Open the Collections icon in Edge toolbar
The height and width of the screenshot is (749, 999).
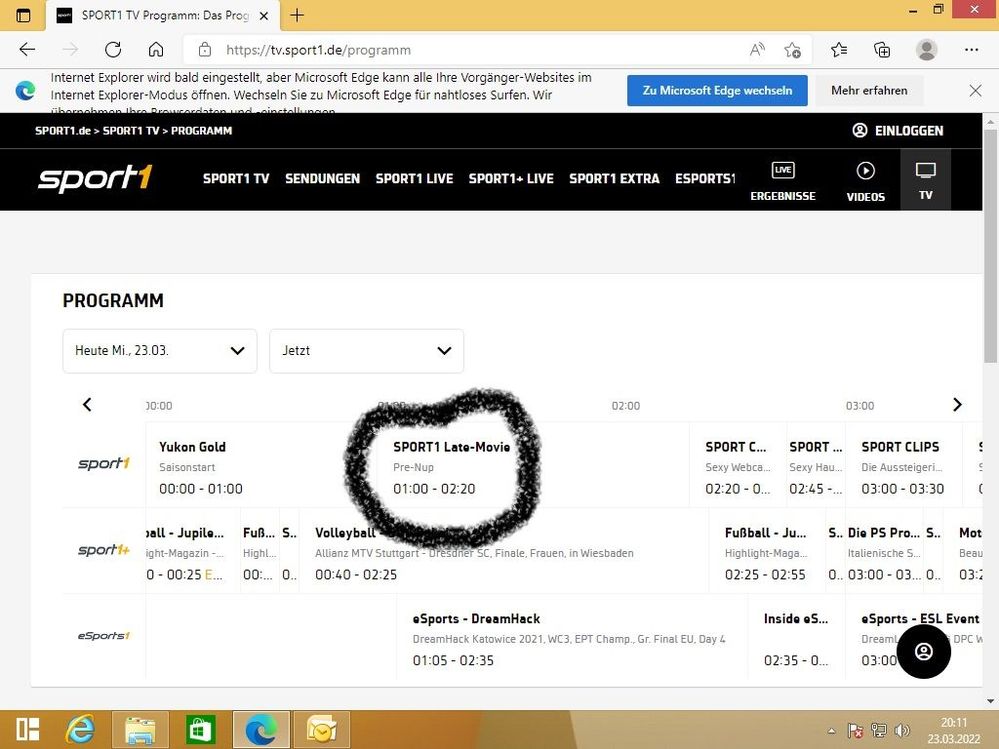pyautogui.click(x=882, y=50)
